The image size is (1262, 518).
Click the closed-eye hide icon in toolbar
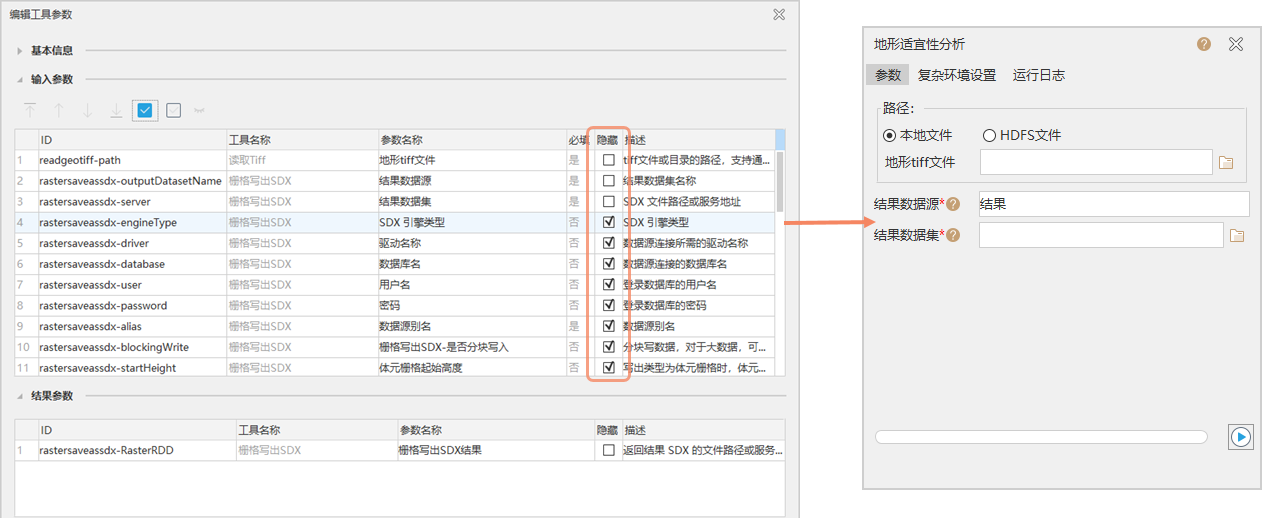tap(201, 110)
